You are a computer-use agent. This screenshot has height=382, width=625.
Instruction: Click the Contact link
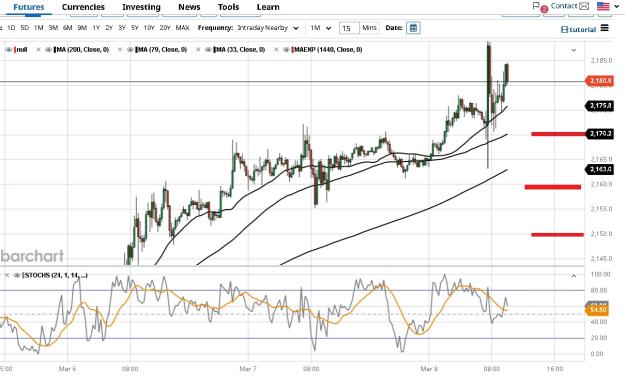[564, 6]
